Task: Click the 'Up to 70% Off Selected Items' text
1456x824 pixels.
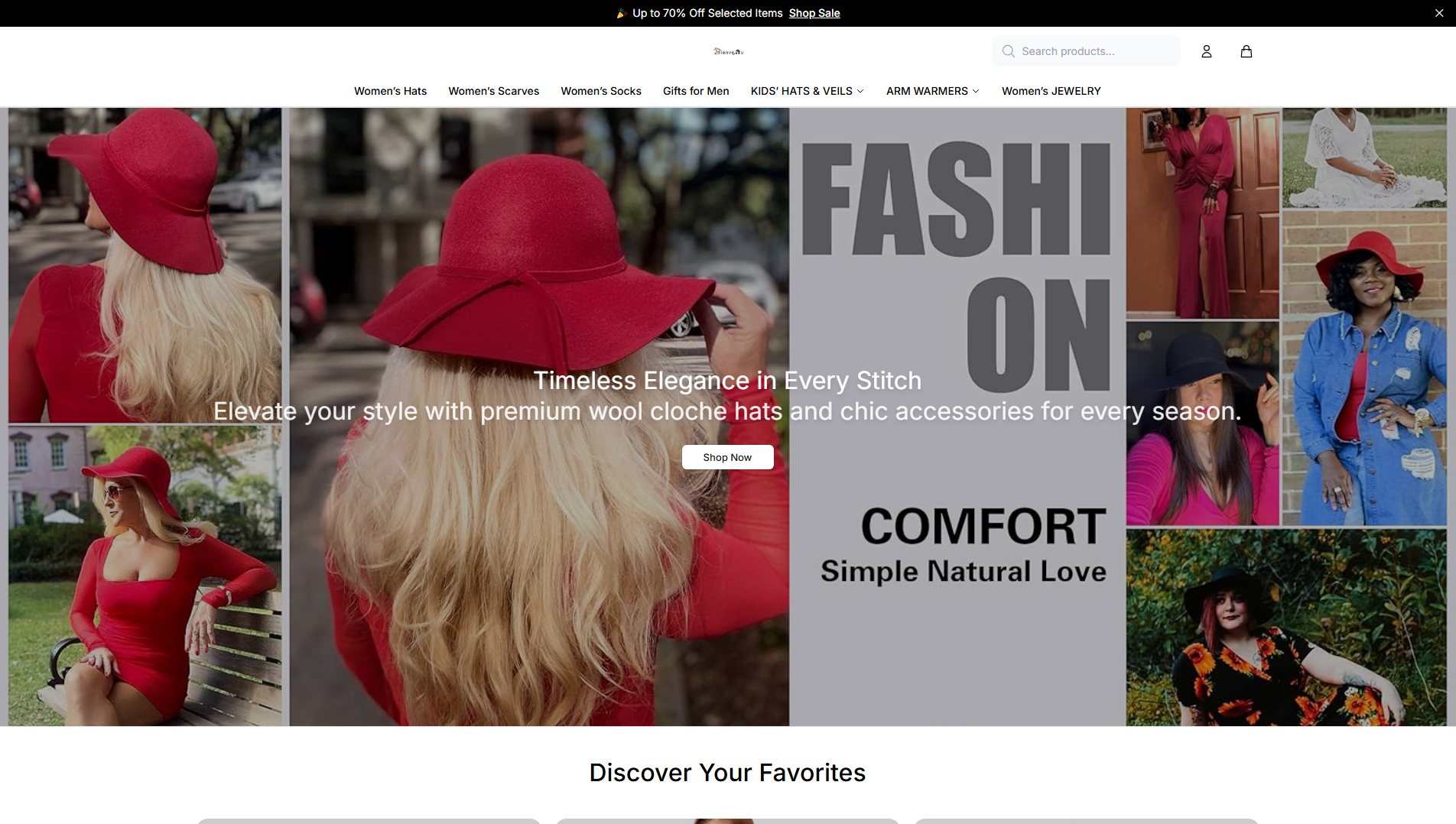Action: [707, 13]
